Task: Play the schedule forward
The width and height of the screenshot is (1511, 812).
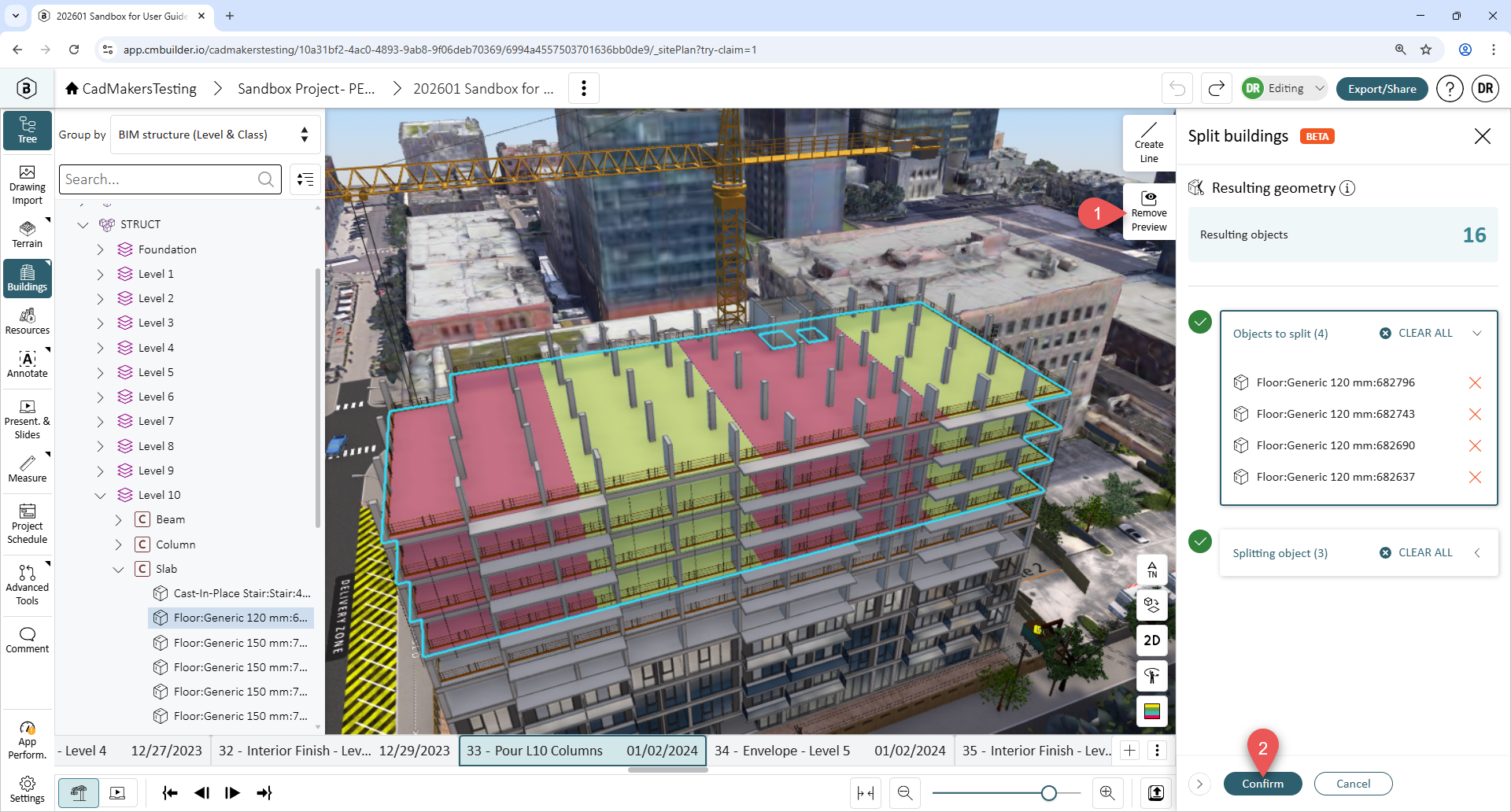Action: (x=232, y=793)
